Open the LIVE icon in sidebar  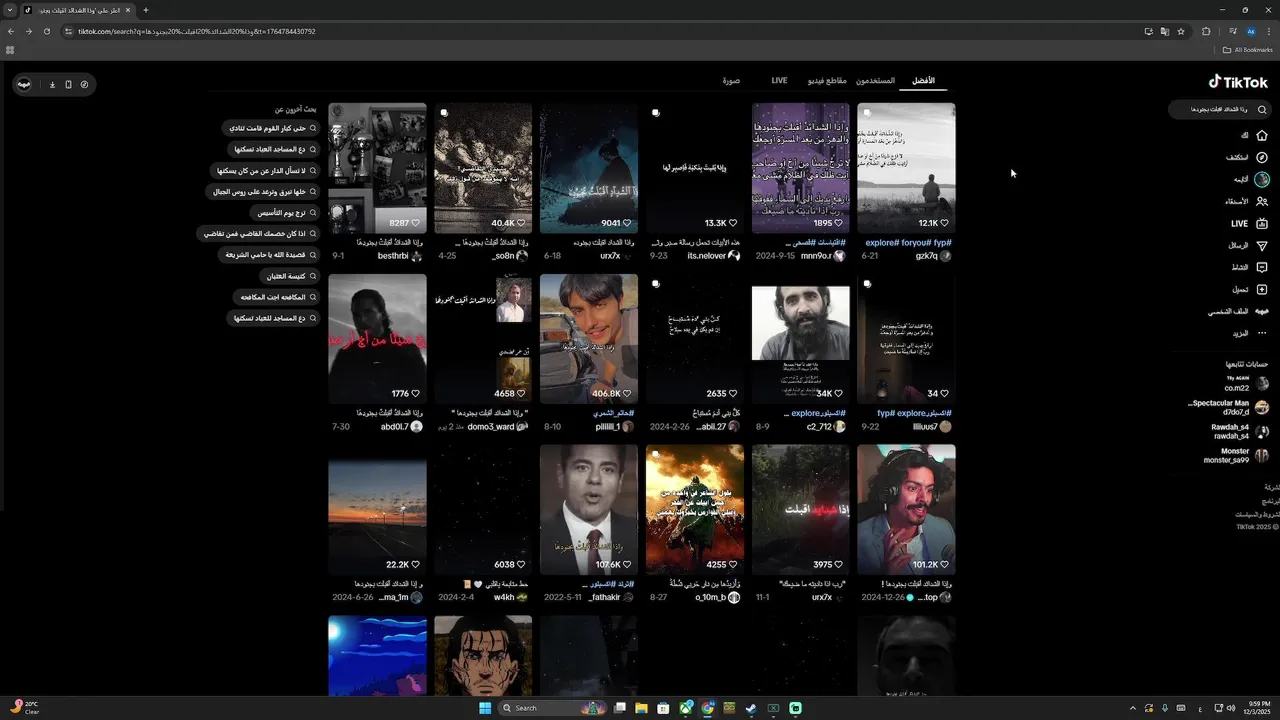(x=1262, y=224)
